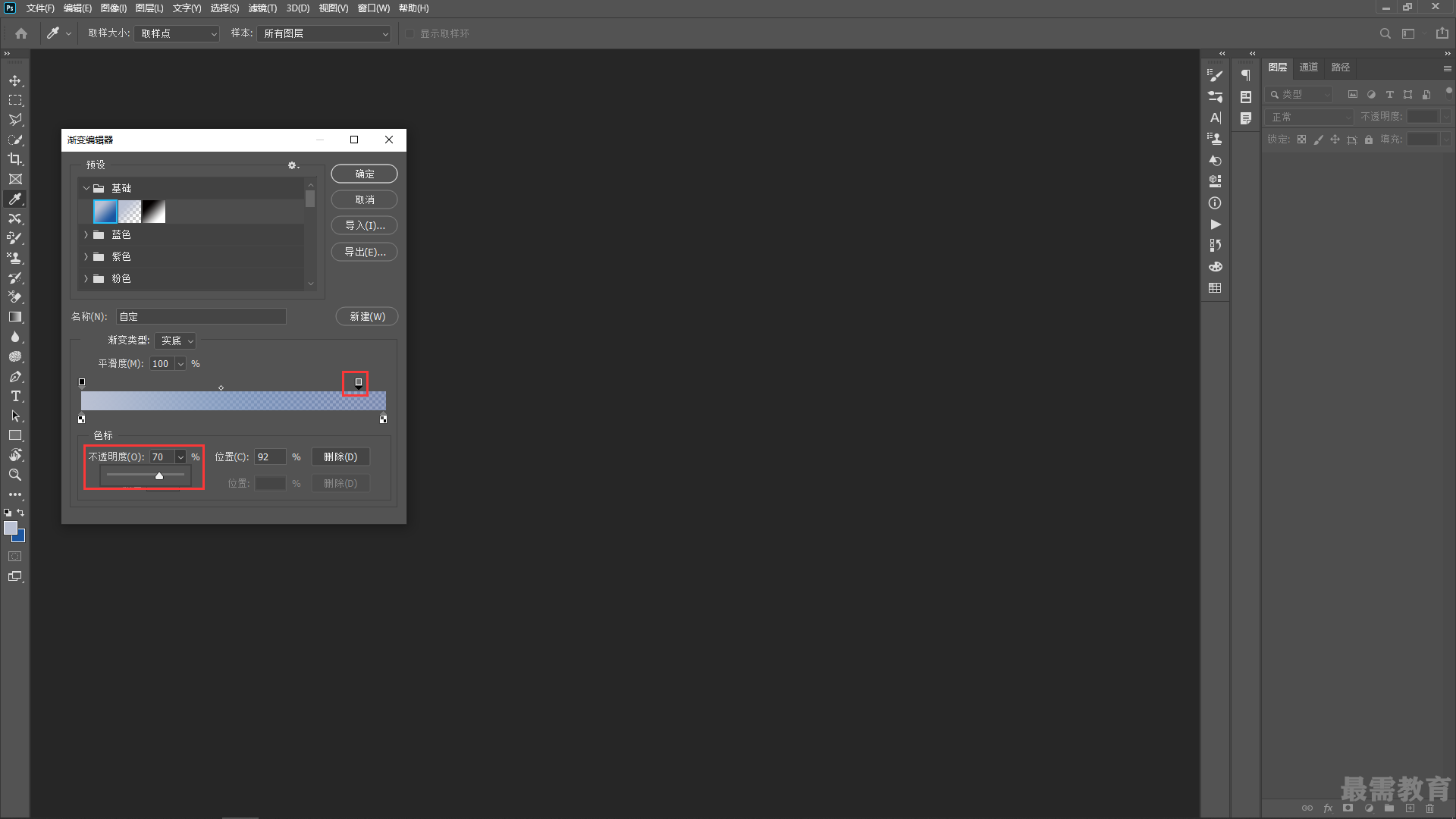The width and height of the screenshot is (1456, 819).
Task: Open the 不透明度 70 dropdown arrow
Action: (x=180, y=457)
